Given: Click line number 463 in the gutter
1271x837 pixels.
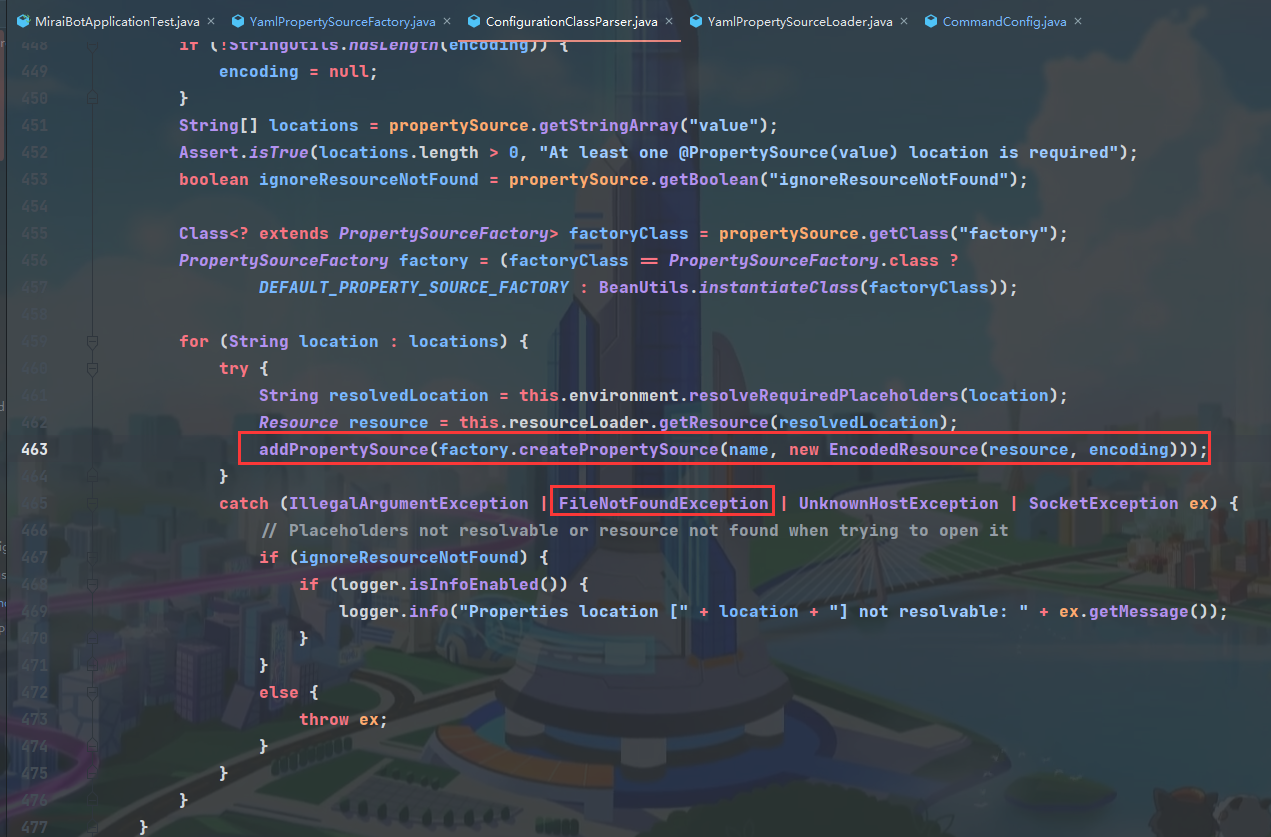Looking at the screenshot, I should pos(34,449).
